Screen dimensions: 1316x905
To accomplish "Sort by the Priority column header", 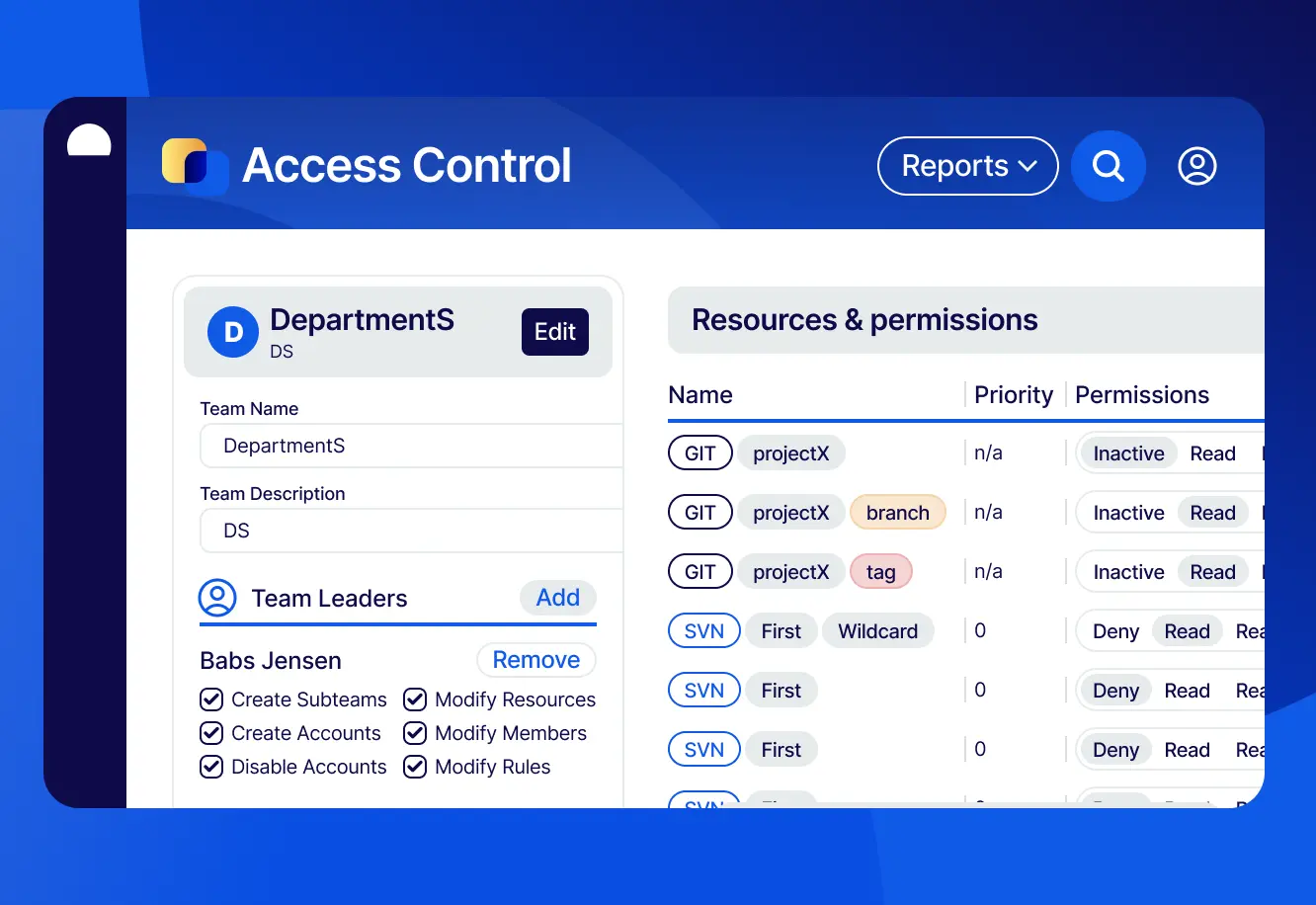I will coord(1014,395).
